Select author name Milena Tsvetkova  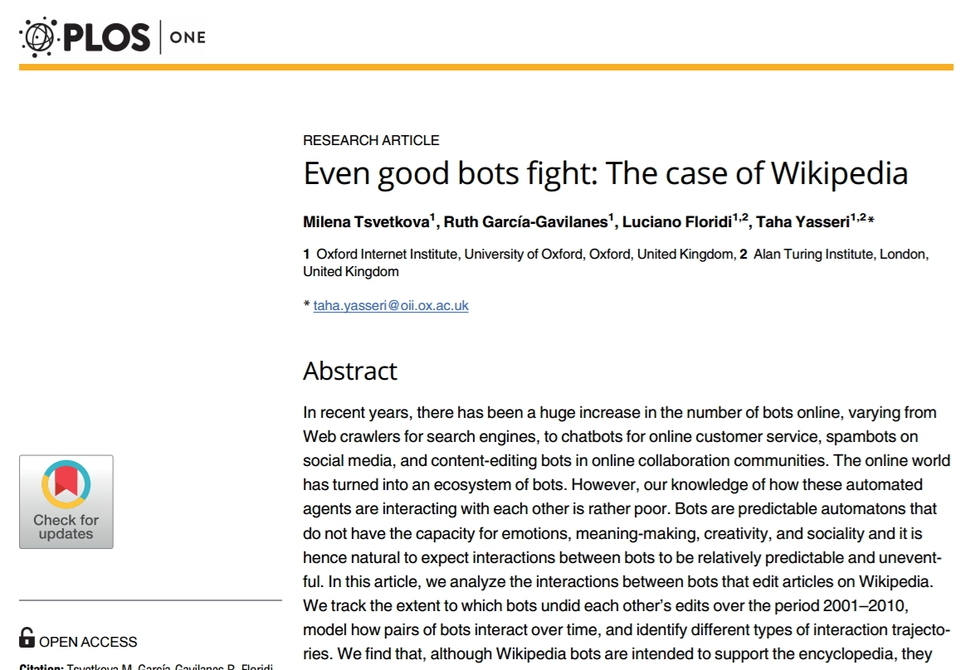click(x=366, y=222)
